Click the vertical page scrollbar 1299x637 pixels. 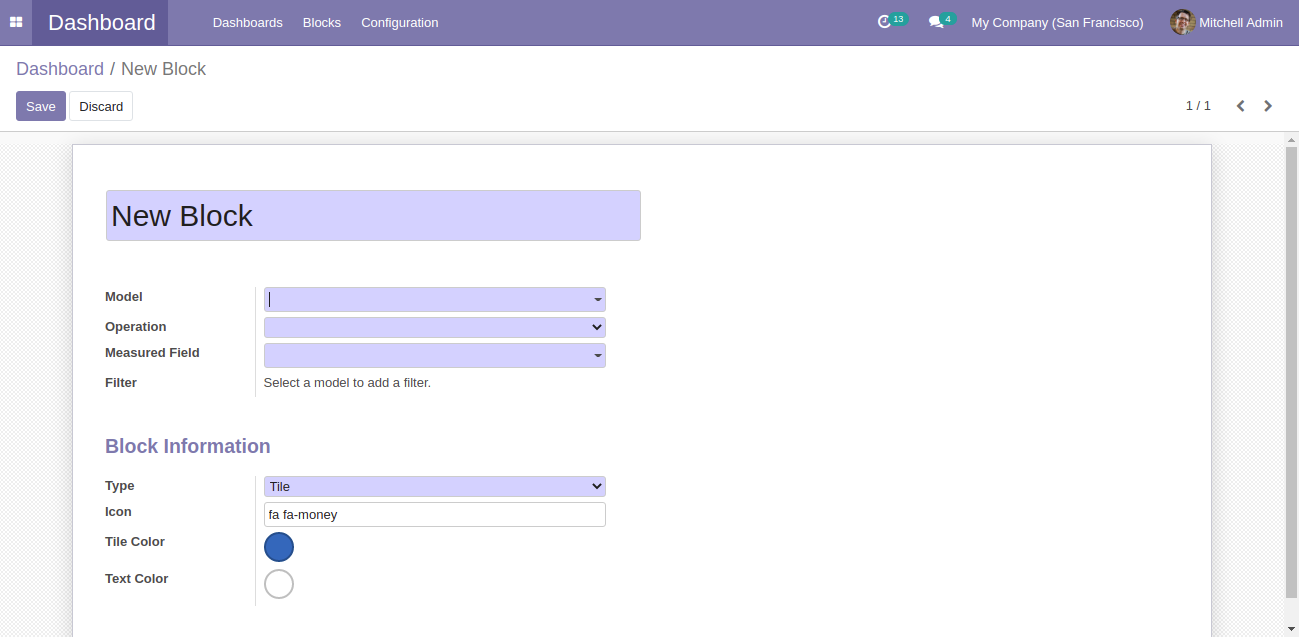point(1290,371)
